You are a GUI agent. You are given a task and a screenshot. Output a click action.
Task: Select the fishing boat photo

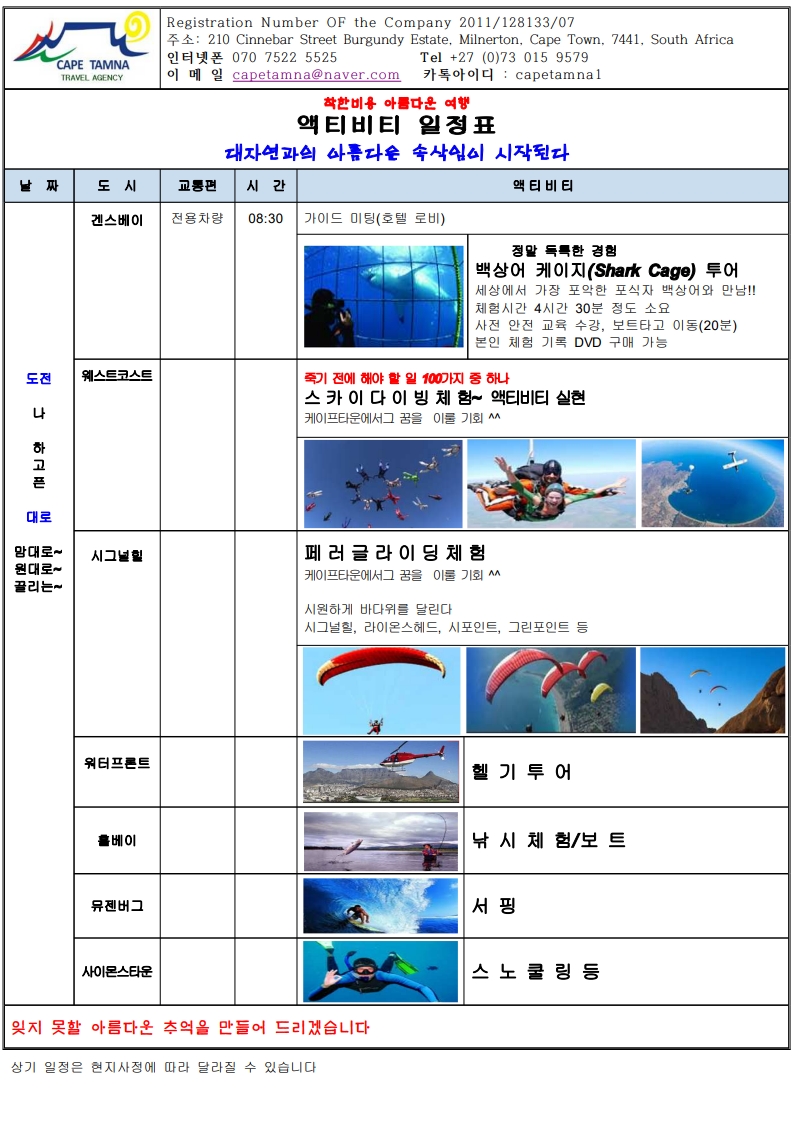tap(381, 841)
